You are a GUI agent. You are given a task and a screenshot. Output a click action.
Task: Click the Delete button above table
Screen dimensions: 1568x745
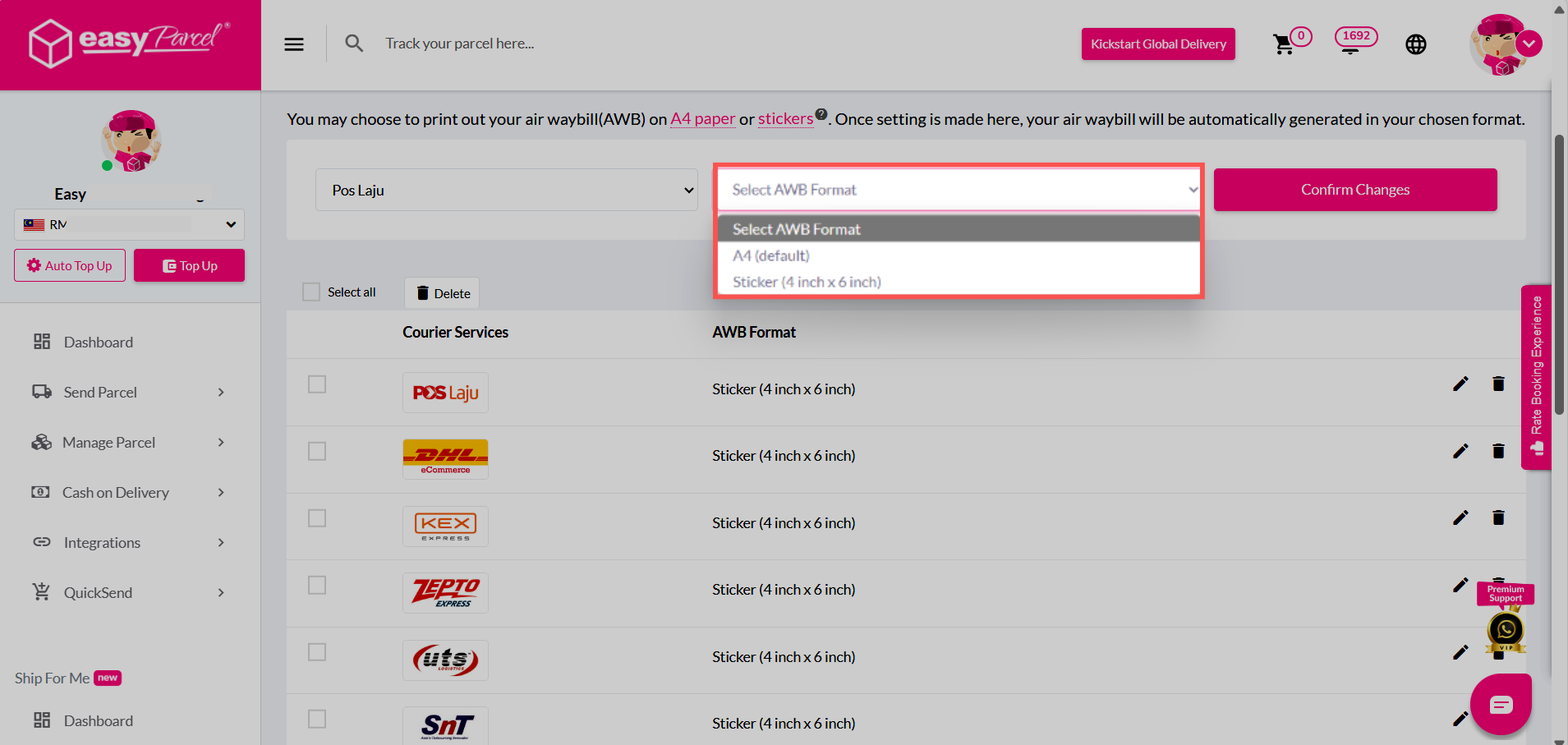pyautogui.click(x=442, y=293)
